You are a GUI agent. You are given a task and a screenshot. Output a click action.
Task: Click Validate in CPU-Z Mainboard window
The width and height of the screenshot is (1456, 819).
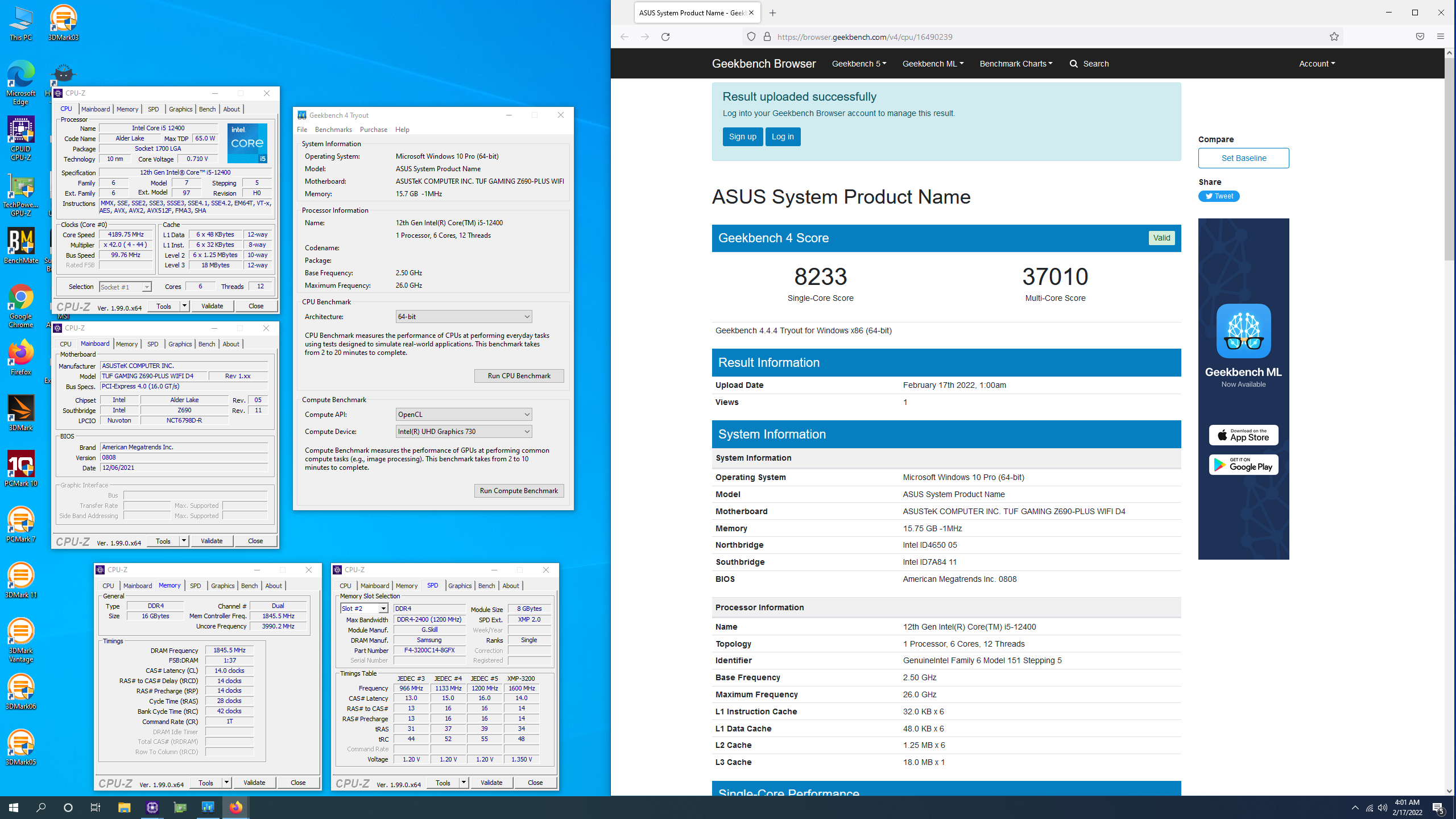point(212,541)
